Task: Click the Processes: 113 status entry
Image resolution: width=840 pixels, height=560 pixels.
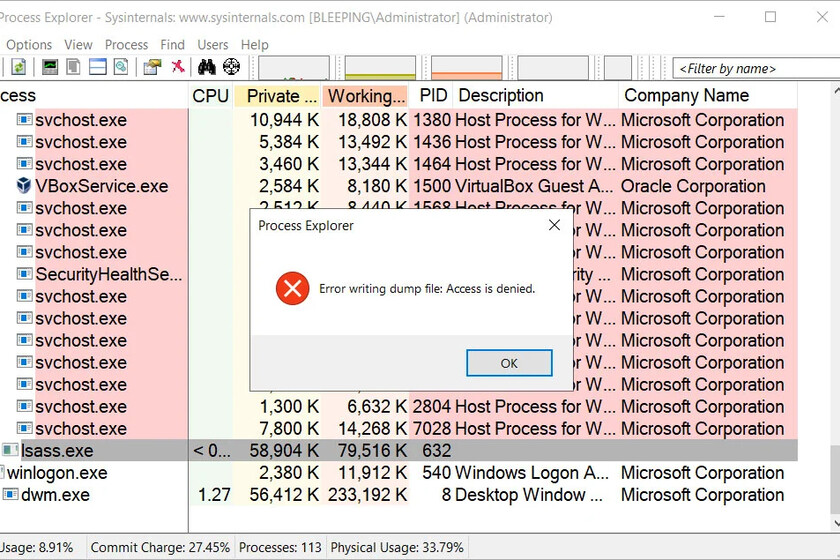Action: pyautogui.click(x=280, y=547)
